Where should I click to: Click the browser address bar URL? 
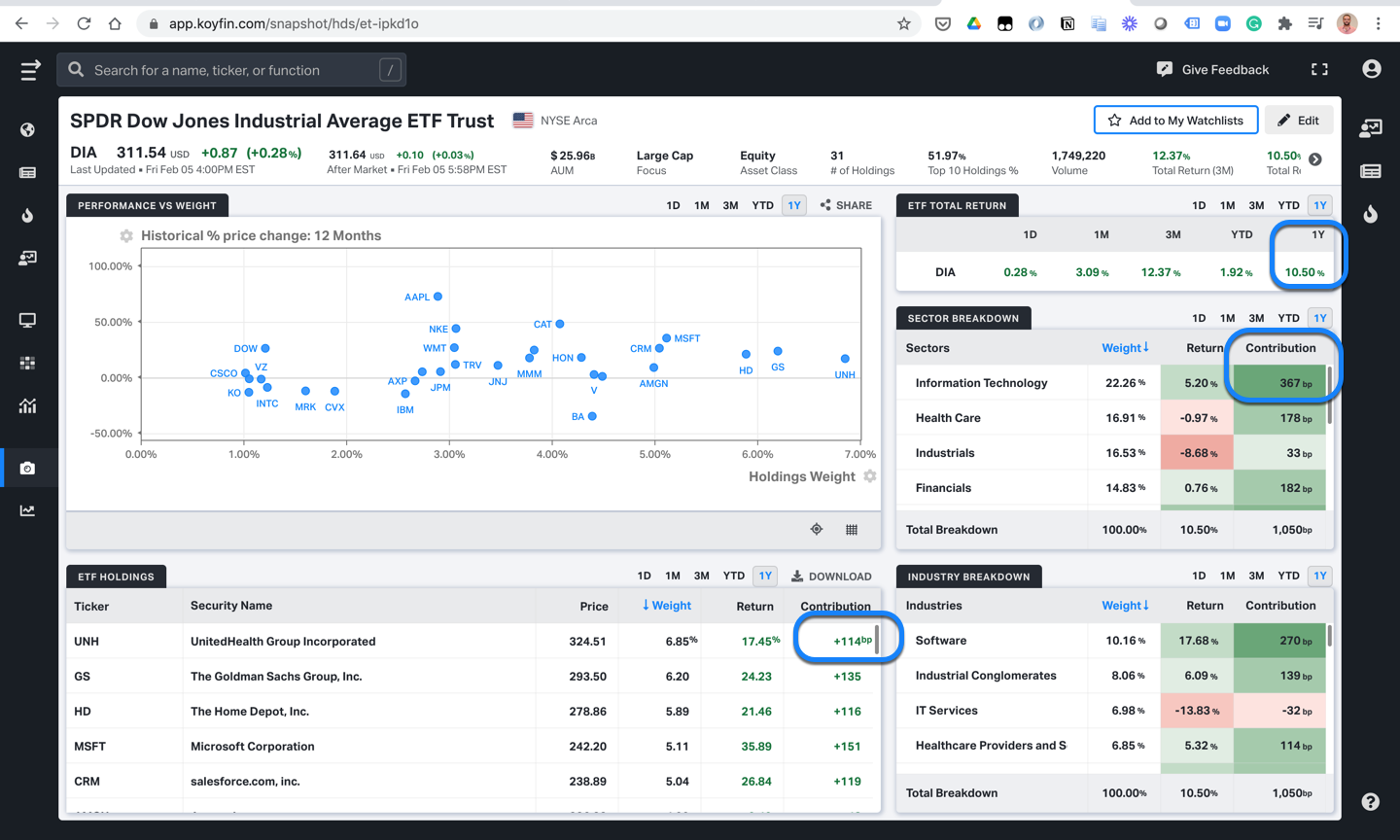click(x=294, y=23)
